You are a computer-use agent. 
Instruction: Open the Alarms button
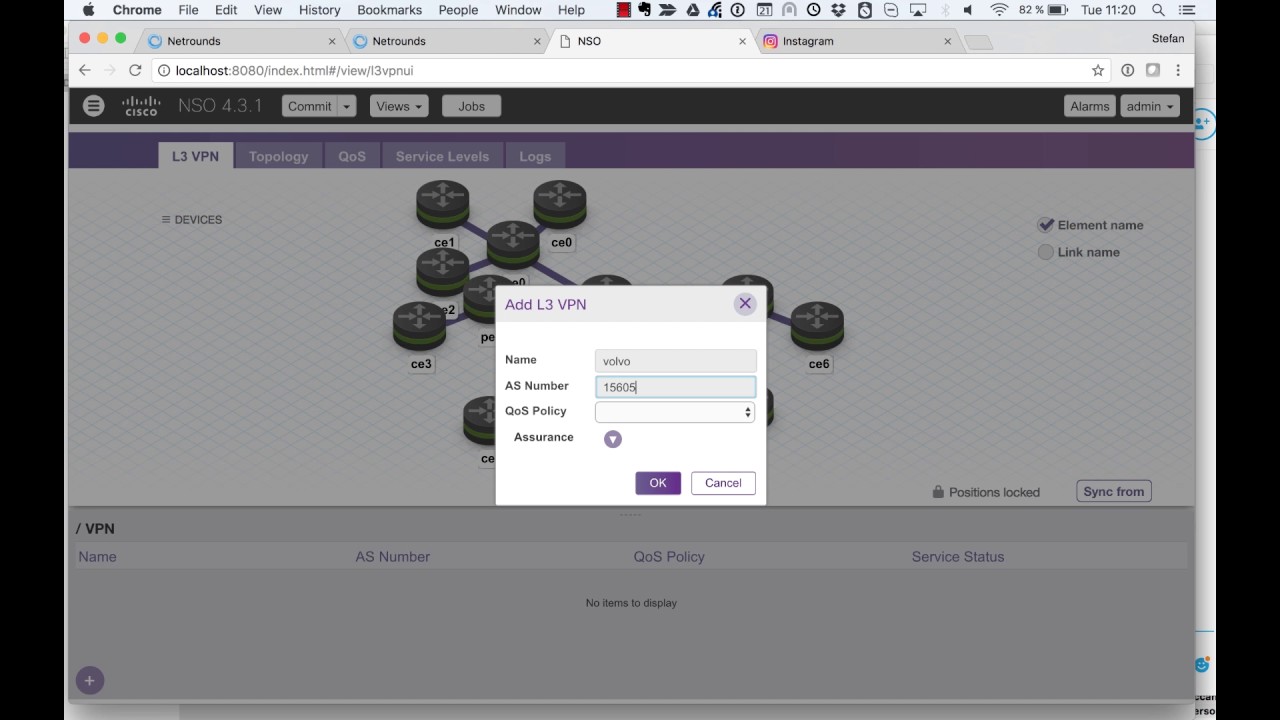coord(1090,106)
